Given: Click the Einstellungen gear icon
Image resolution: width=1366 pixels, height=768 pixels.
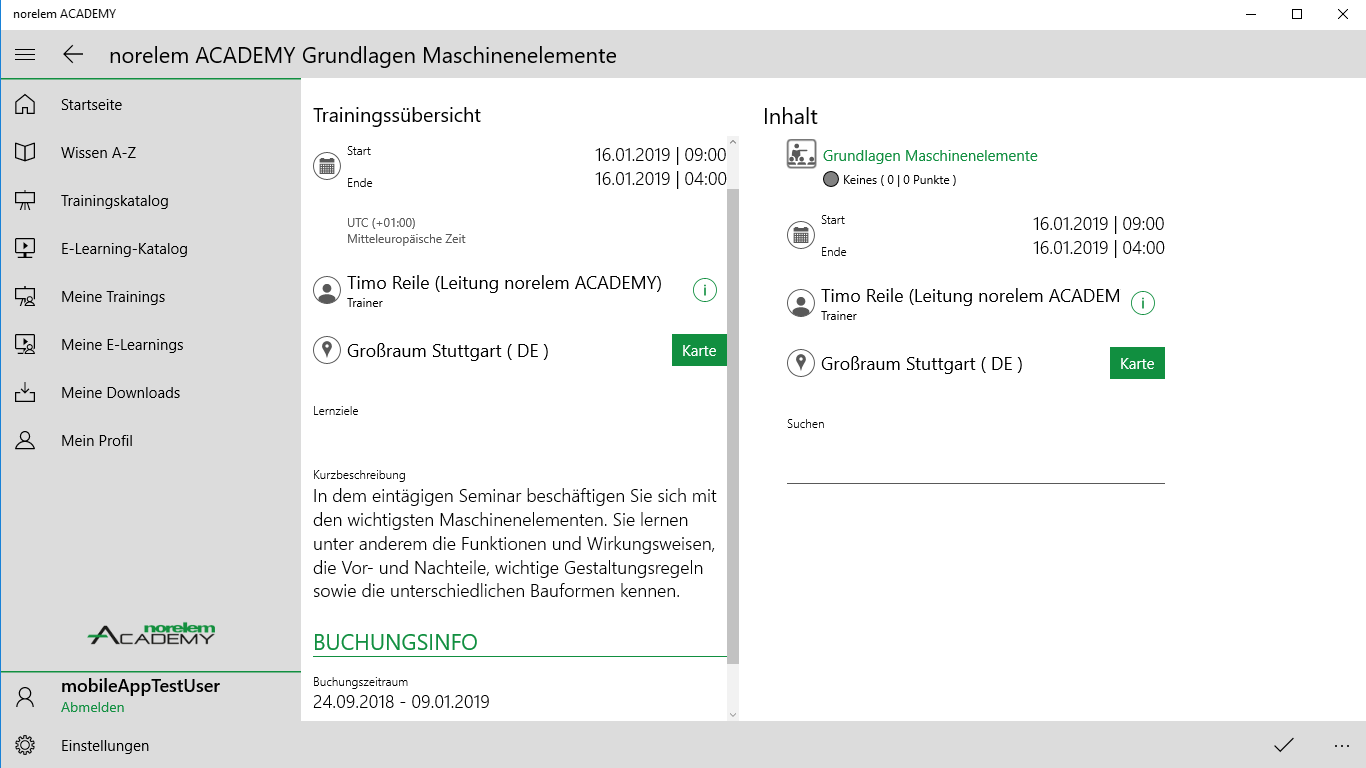Looking at the screenshot, I should coord(25,746).
